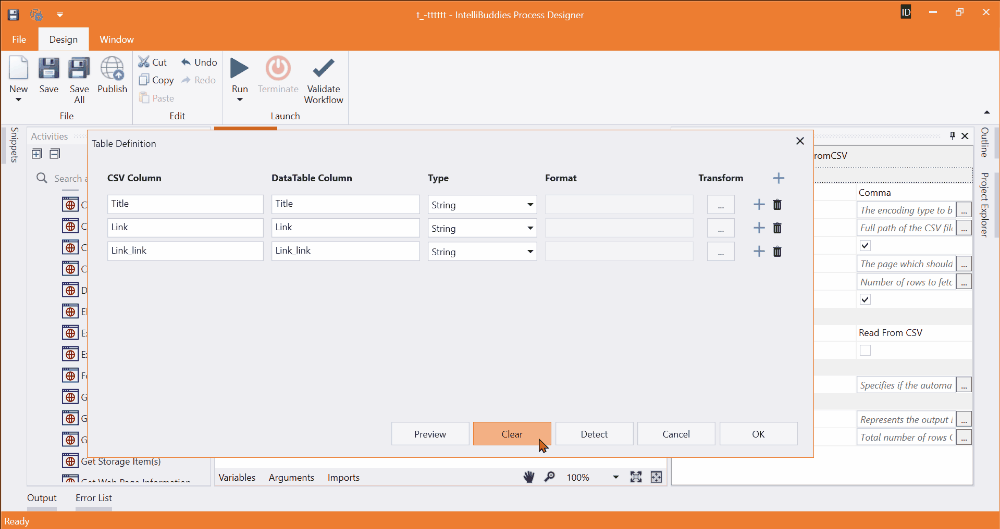
Task: Open the Run dropdown arrow
Action: click(240, 100)
